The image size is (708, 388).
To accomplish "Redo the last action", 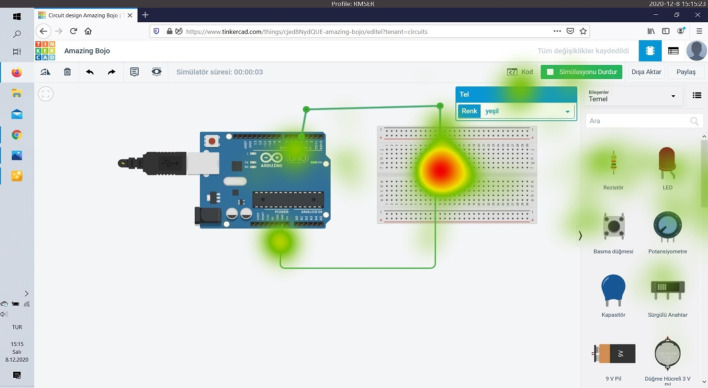I will (x=111, y=72).
